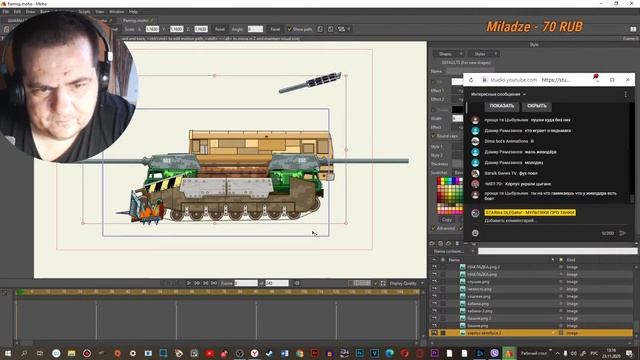The height and width of the screenshot is (360, 640).
Task: Select the first layer row in the list
Action: point(531,267)
